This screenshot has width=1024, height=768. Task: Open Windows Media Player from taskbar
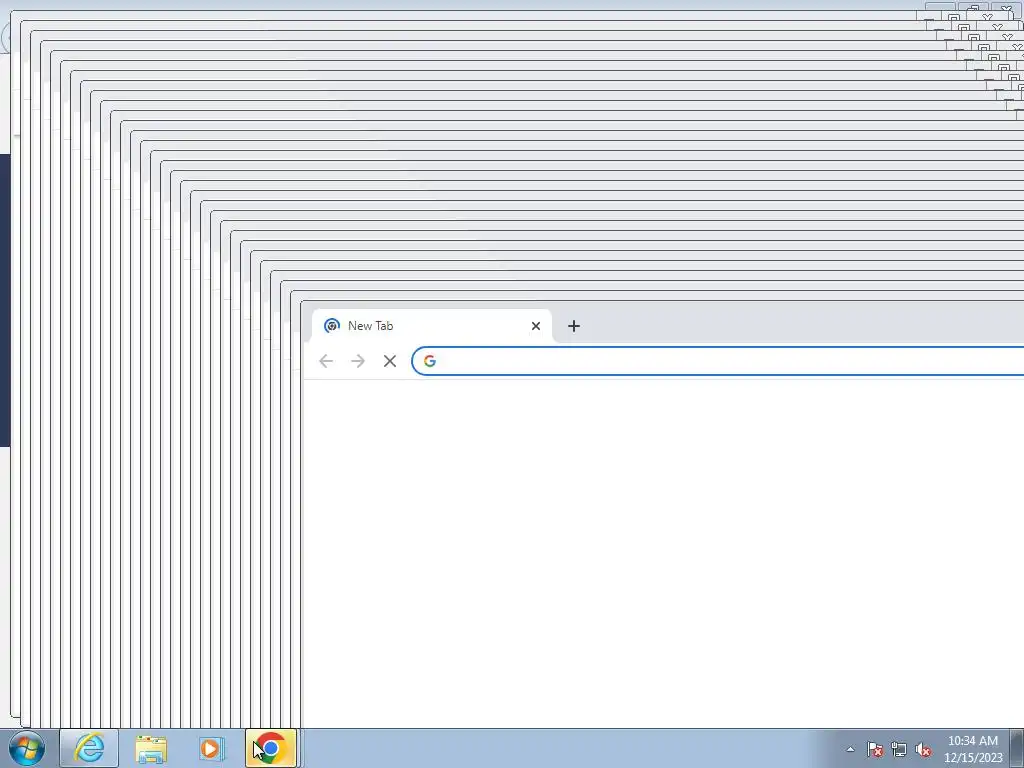211,748
